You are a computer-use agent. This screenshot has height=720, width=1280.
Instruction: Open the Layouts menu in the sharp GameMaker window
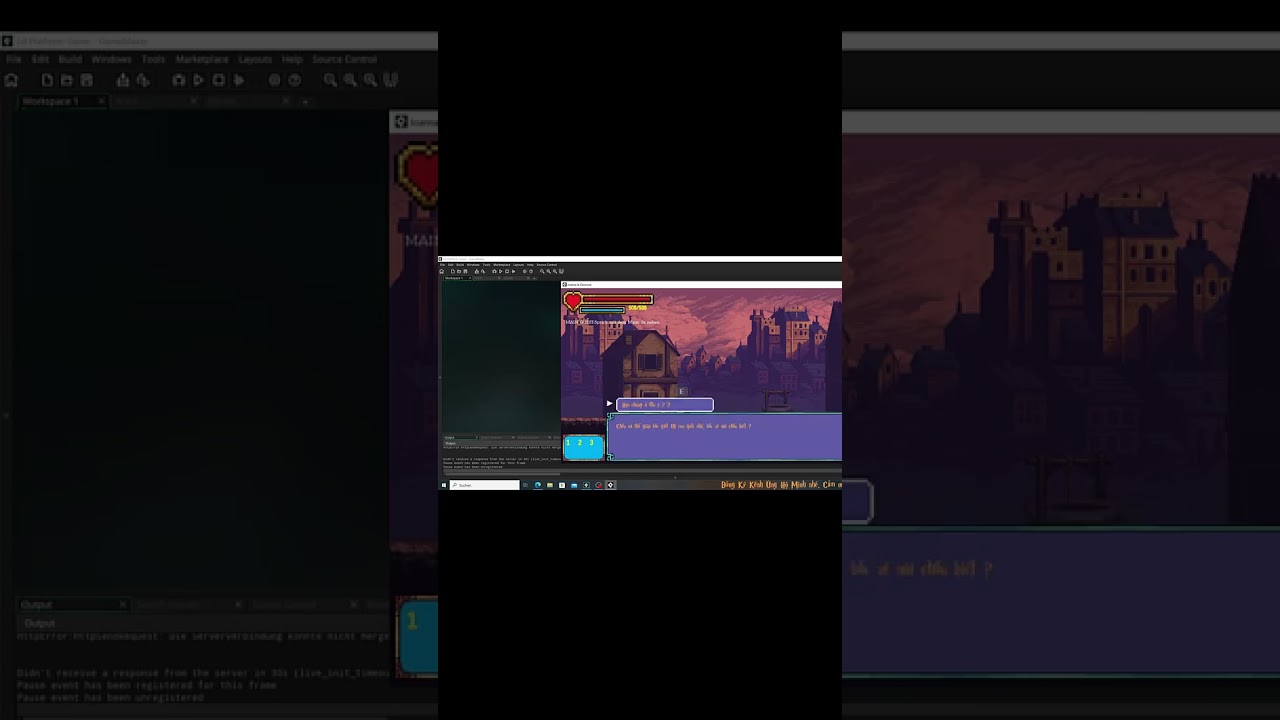518,265
